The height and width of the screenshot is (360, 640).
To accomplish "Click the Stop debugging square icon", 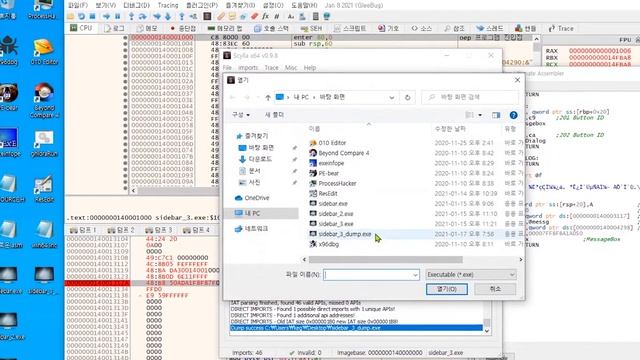I will tap(93, 16).
